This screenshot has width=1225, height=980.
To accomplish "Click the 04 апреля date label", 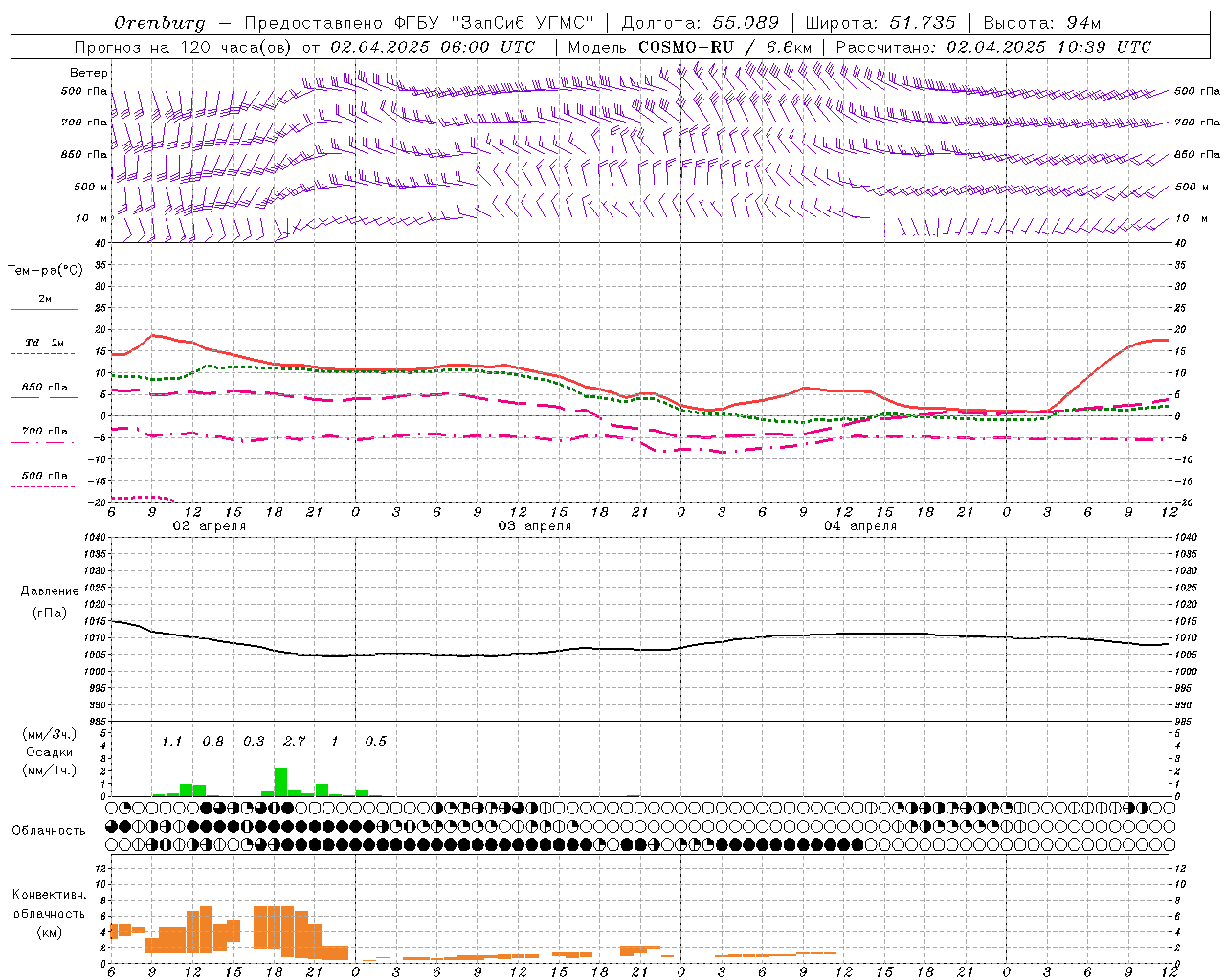I will (859, 526).
